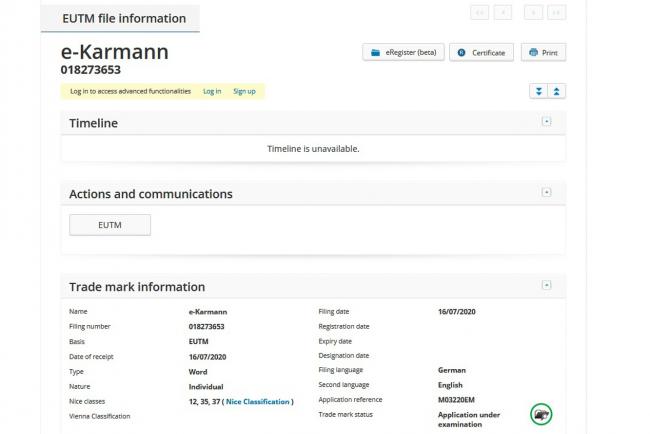This screenshot has width=650, height=434.
Task: Collapse all sections with double-up arrows
Action: pos(557,91)
